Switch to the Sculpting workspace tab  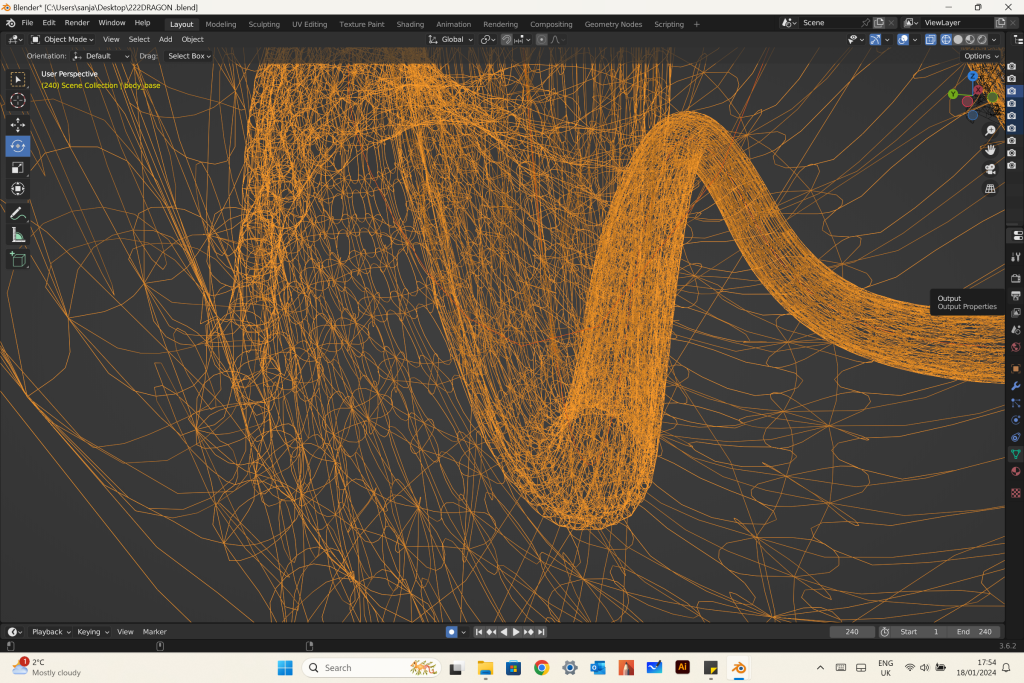(264, 24)
